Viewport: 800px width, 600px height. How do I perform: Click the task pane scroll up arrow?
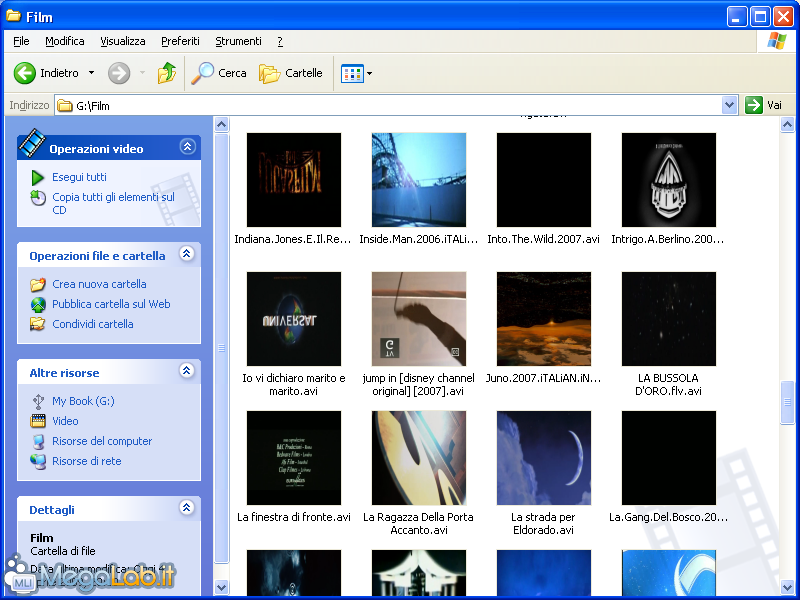coord(221,124)
